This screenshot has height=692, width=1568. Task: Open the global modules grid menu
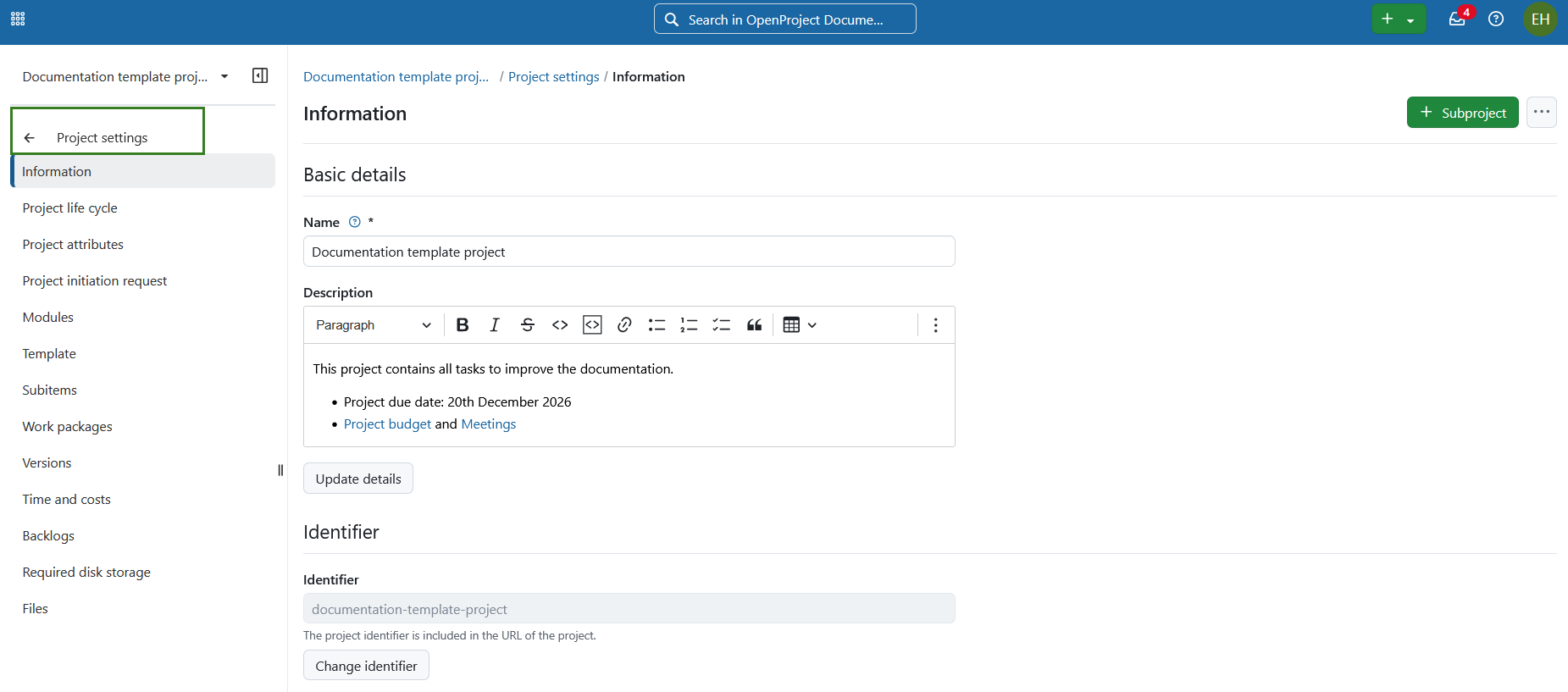(x=18, y=19)
